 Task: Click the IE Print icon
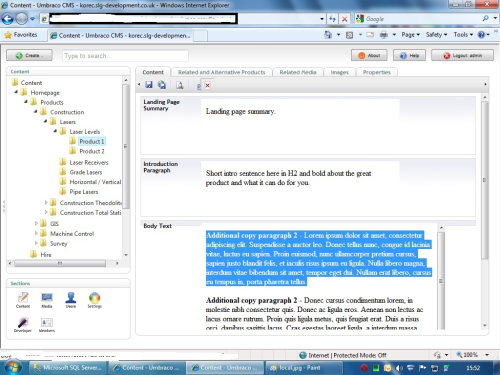[384, 35]
